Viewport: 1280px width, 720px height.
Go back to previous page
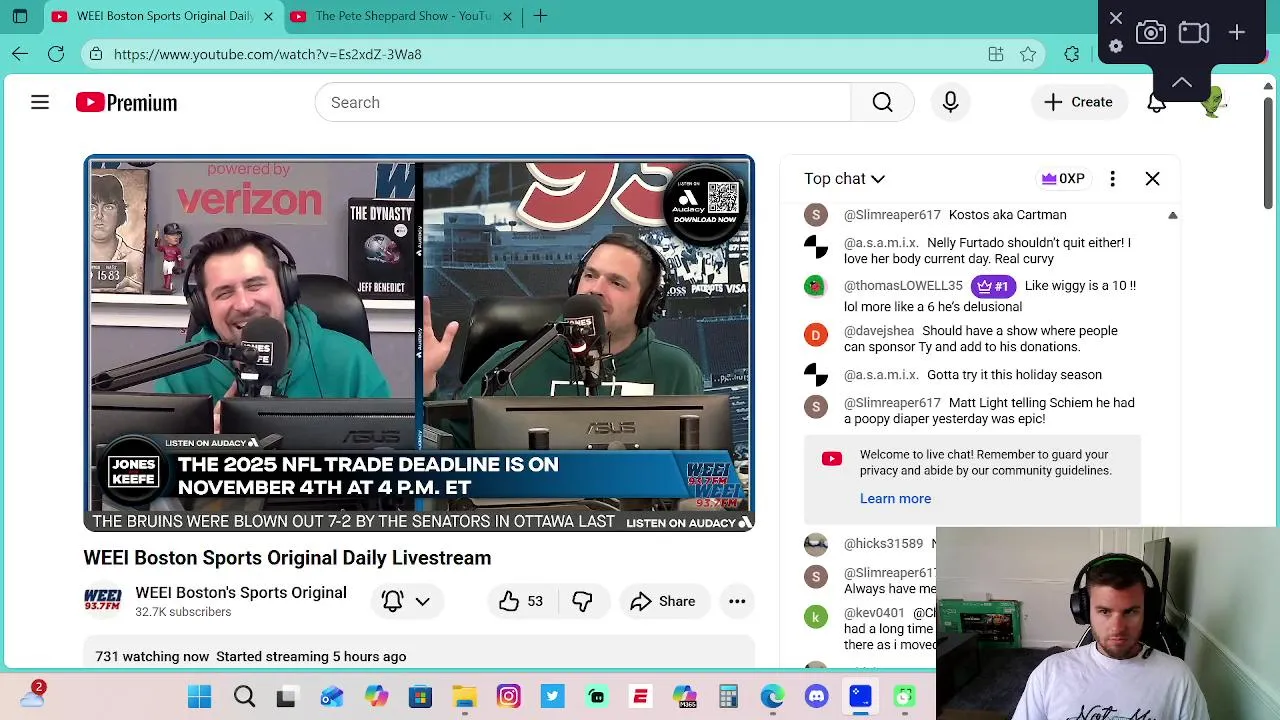20,54
